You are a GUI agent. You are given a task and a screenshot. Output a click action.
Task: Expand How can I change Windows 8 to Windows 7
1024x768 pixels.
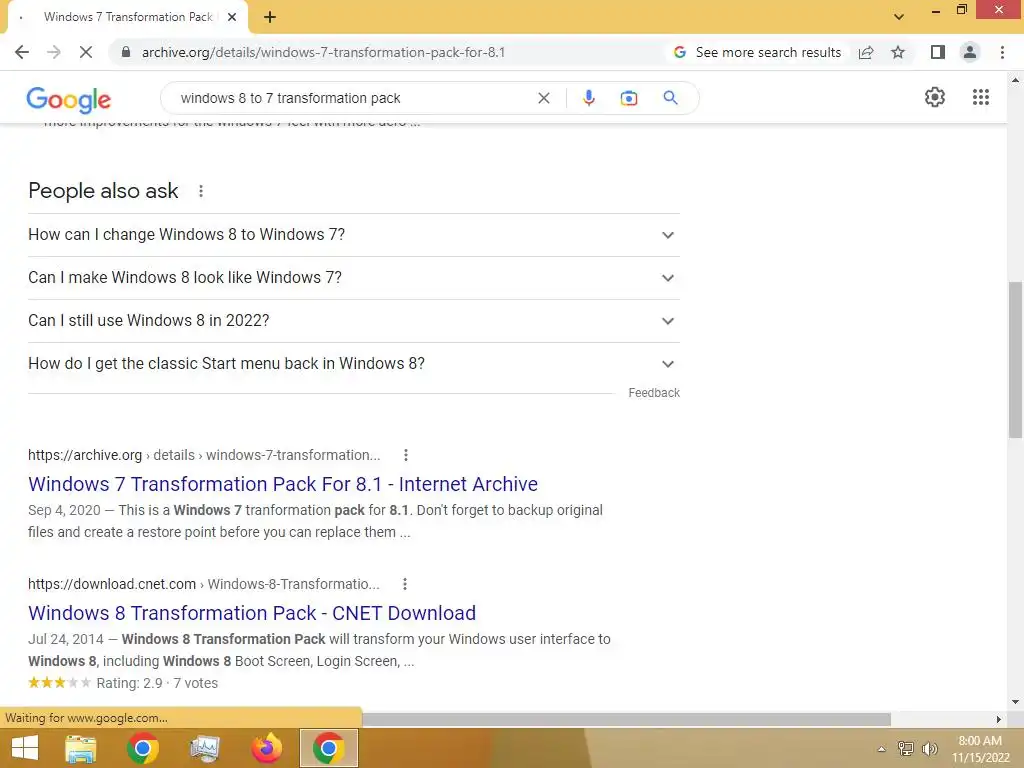click(x=353, y=234)
